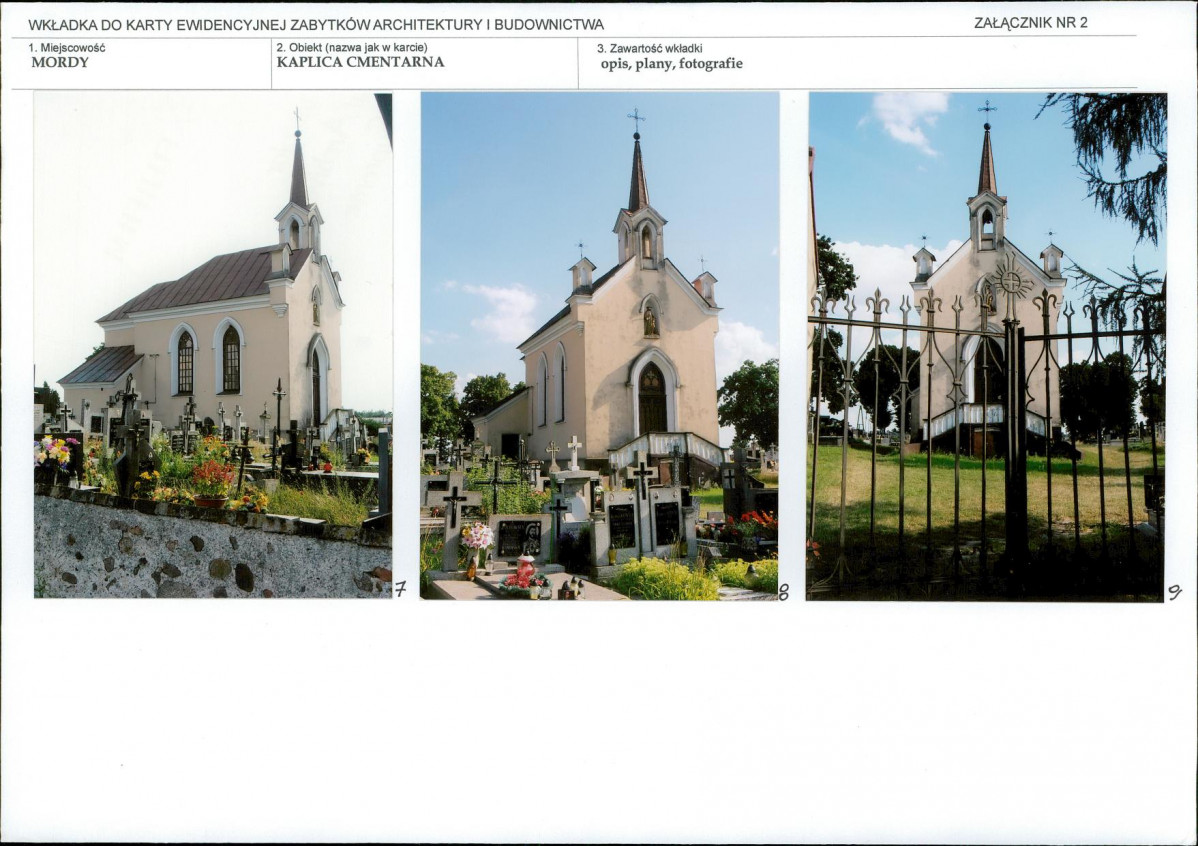Click chapel front photograph numbered 8
Viewport: 1198px width, 846px height.
tap(600, 345)
